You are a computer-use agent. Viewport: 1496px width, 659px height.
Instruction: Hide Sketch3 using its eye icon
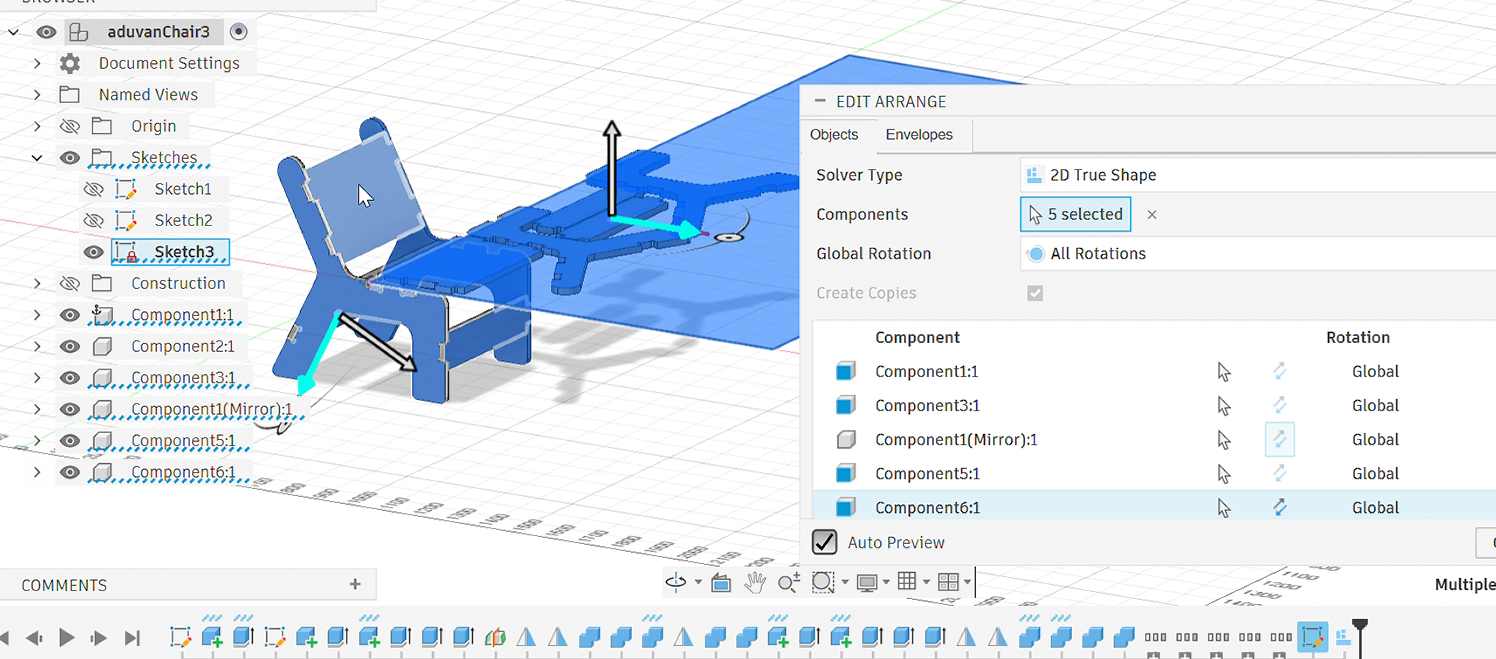pos(93,252)
